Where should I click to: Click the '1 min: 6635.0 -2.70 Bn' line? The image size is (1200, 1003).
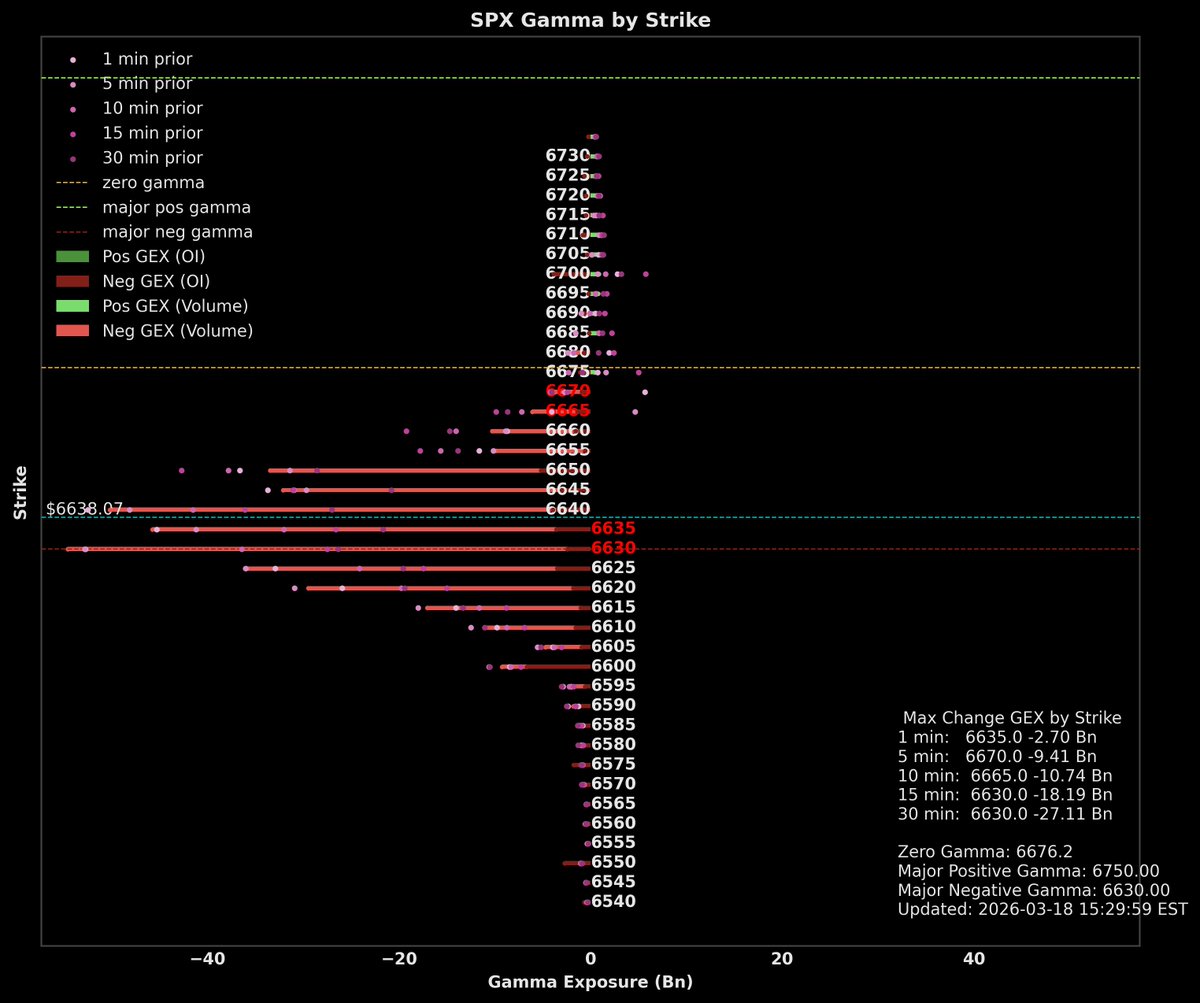(998, 737)
